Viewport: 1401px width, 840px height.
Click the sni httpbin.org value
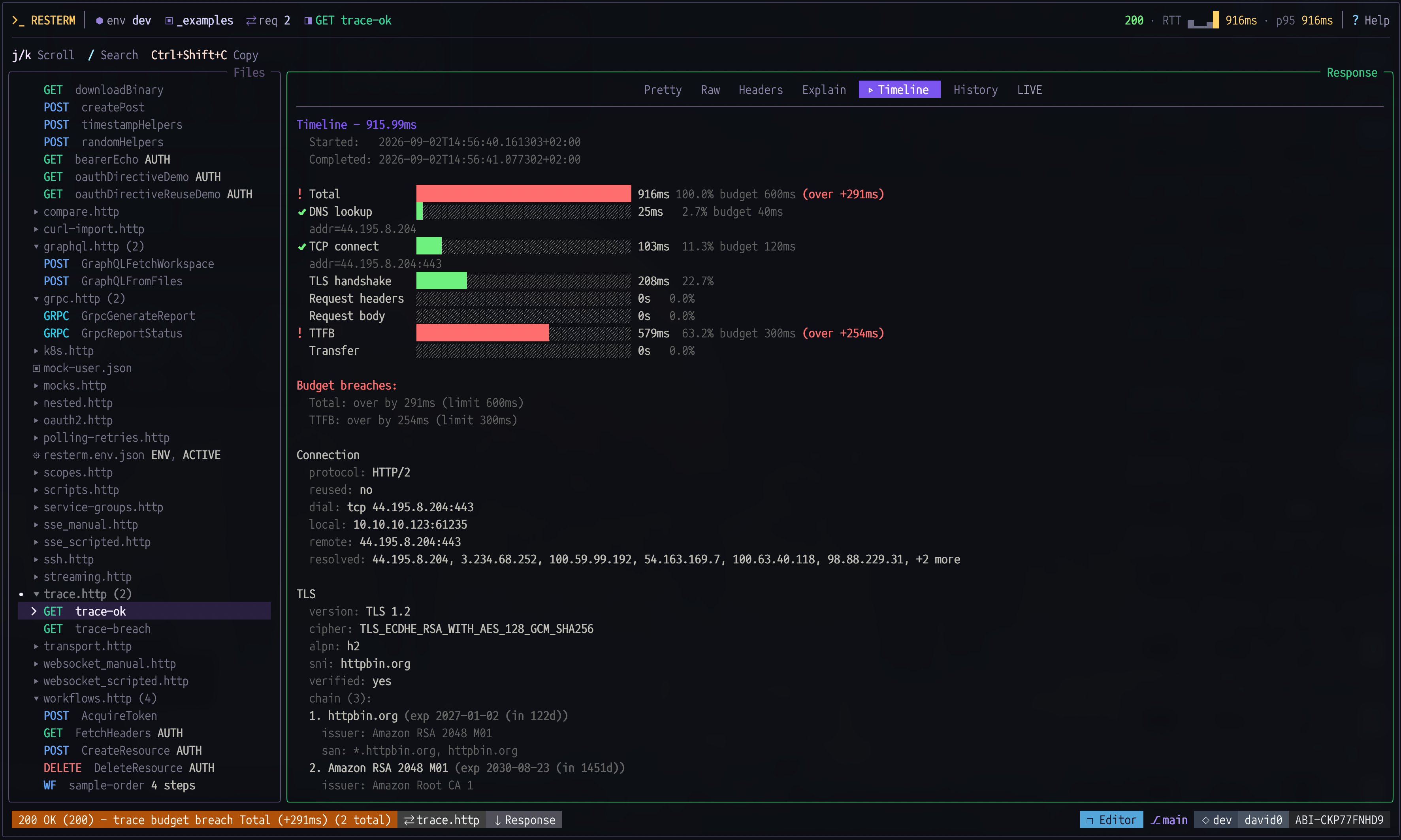[375, 663]
